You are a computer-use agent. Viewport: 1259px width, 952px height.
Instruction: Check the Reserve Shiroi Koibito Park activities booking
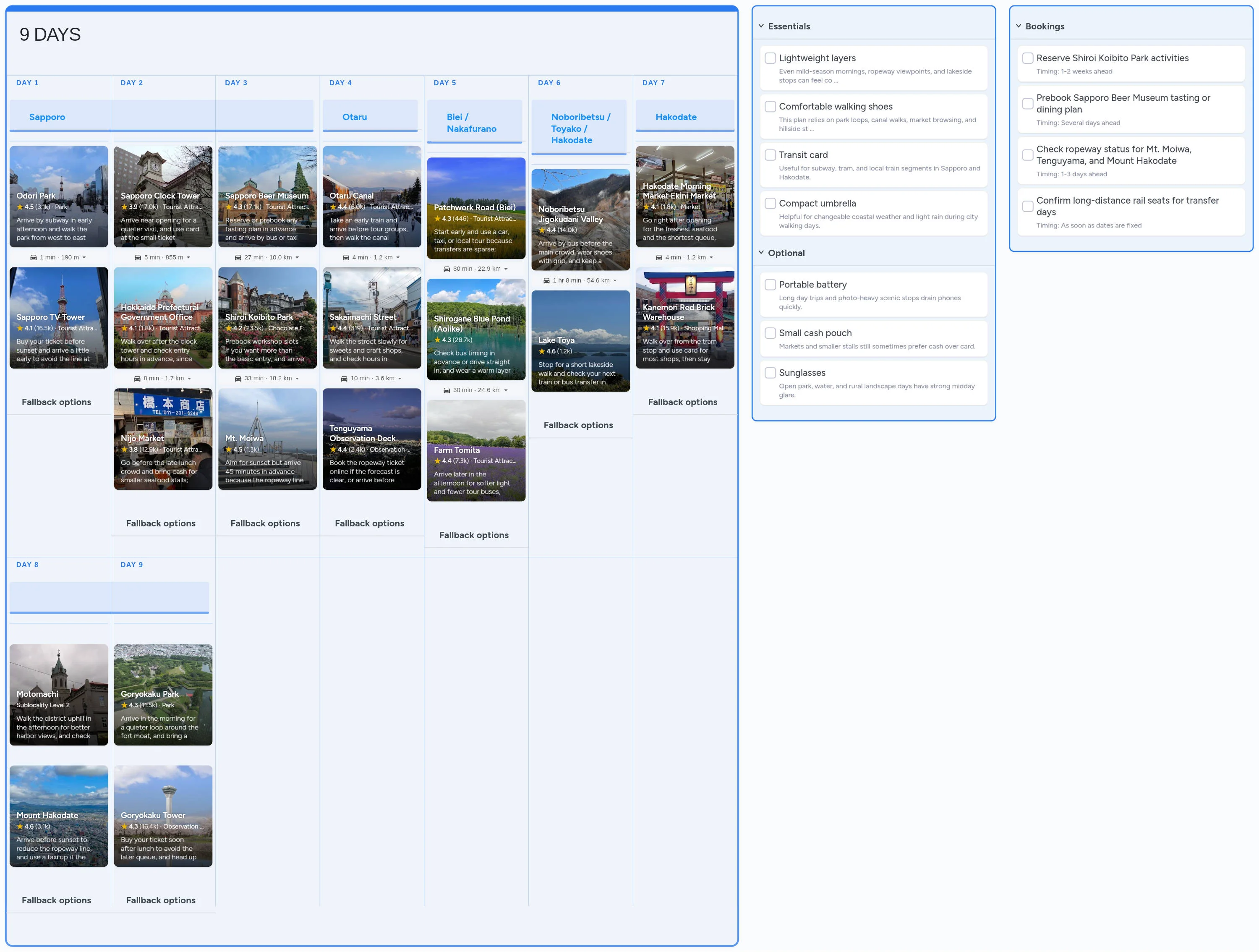(x=1028, y=58)
